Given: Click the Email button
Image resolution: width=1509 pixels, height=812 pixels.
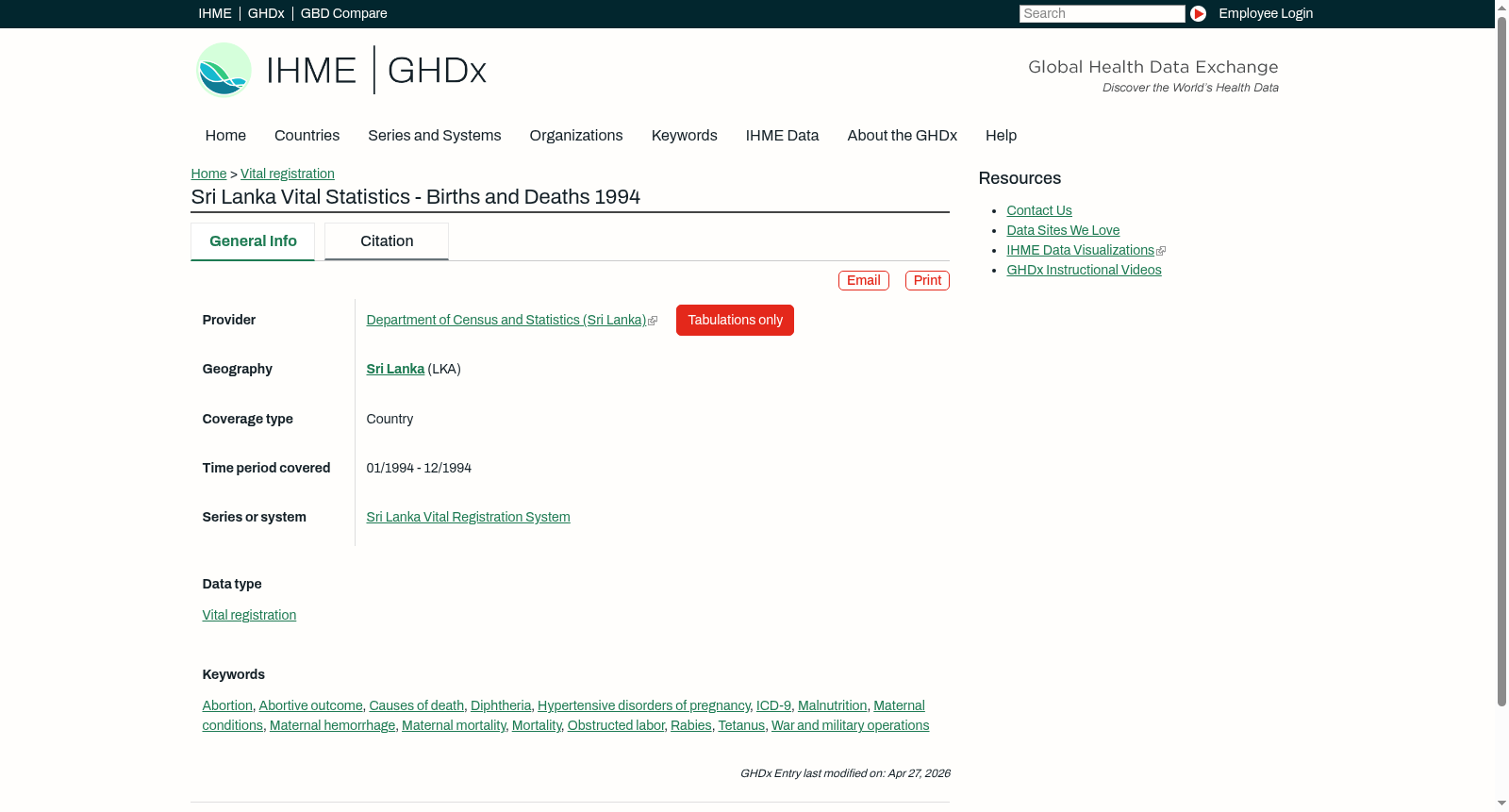Looking at the screenshot, I should [864, 280].
